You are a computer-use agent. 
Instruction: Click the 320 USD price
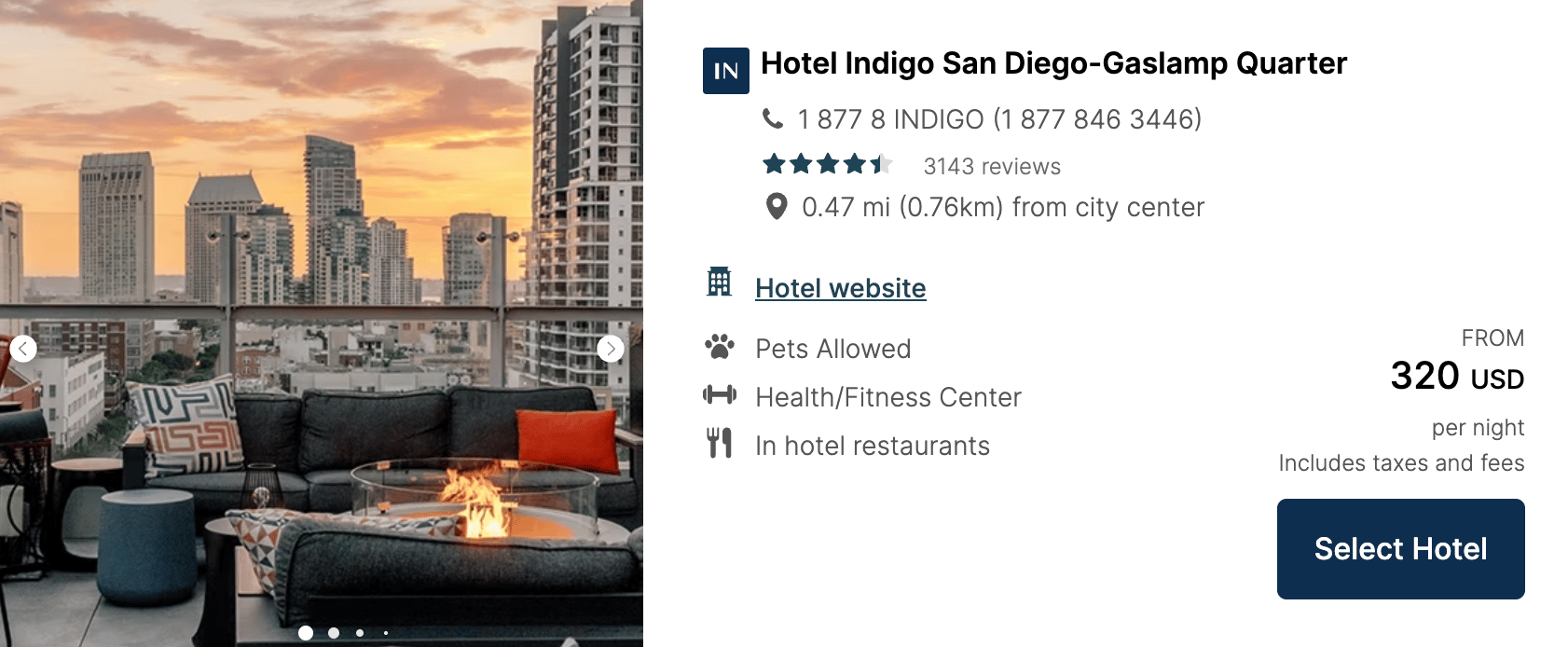coord(1457,376)
